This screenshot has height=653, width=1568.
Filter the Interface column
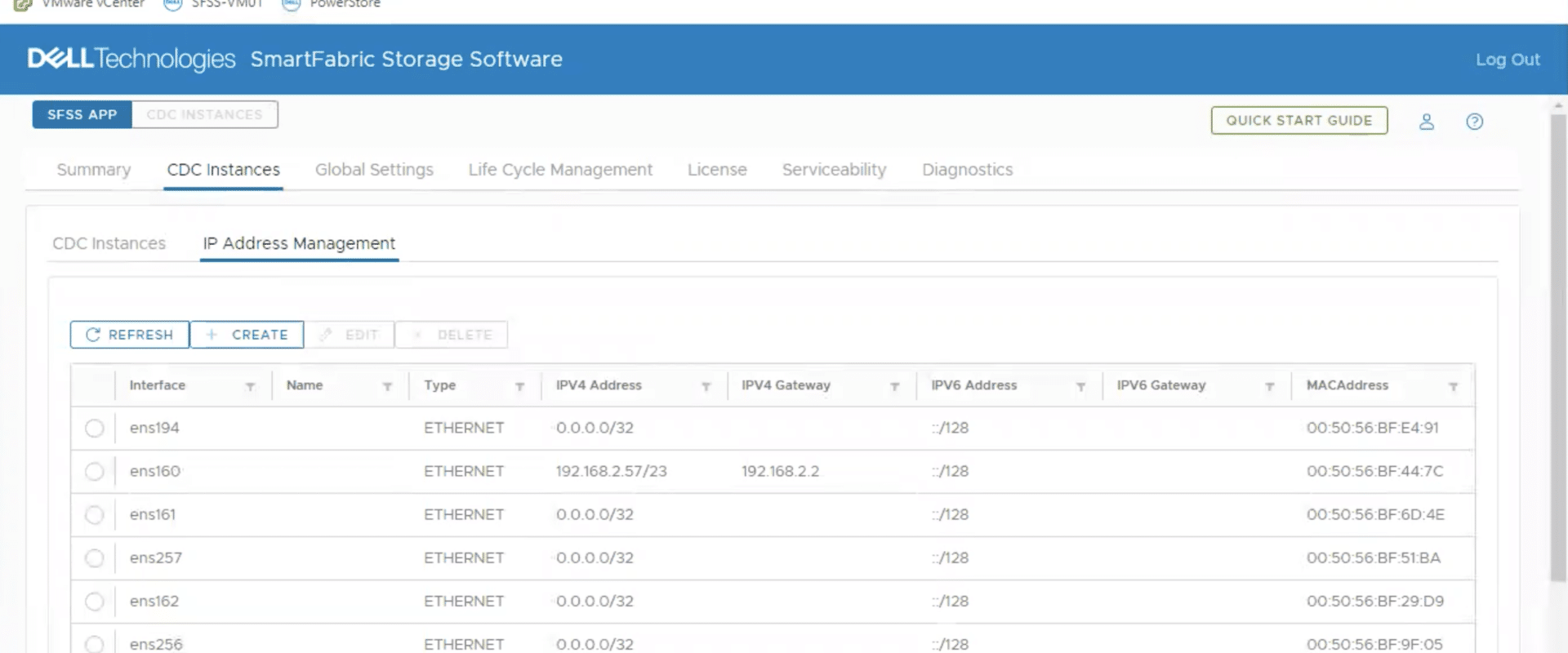pyautogui.click(x=251, y=386)
